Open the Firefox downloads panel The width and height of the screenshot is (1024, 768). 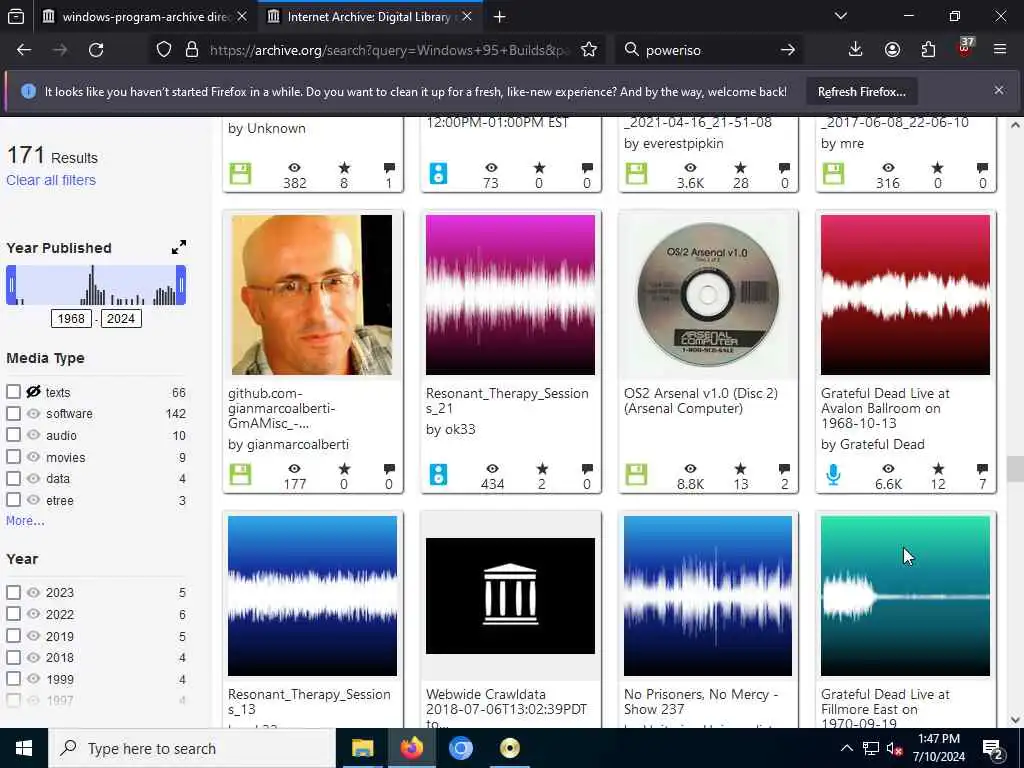[855, 50]
